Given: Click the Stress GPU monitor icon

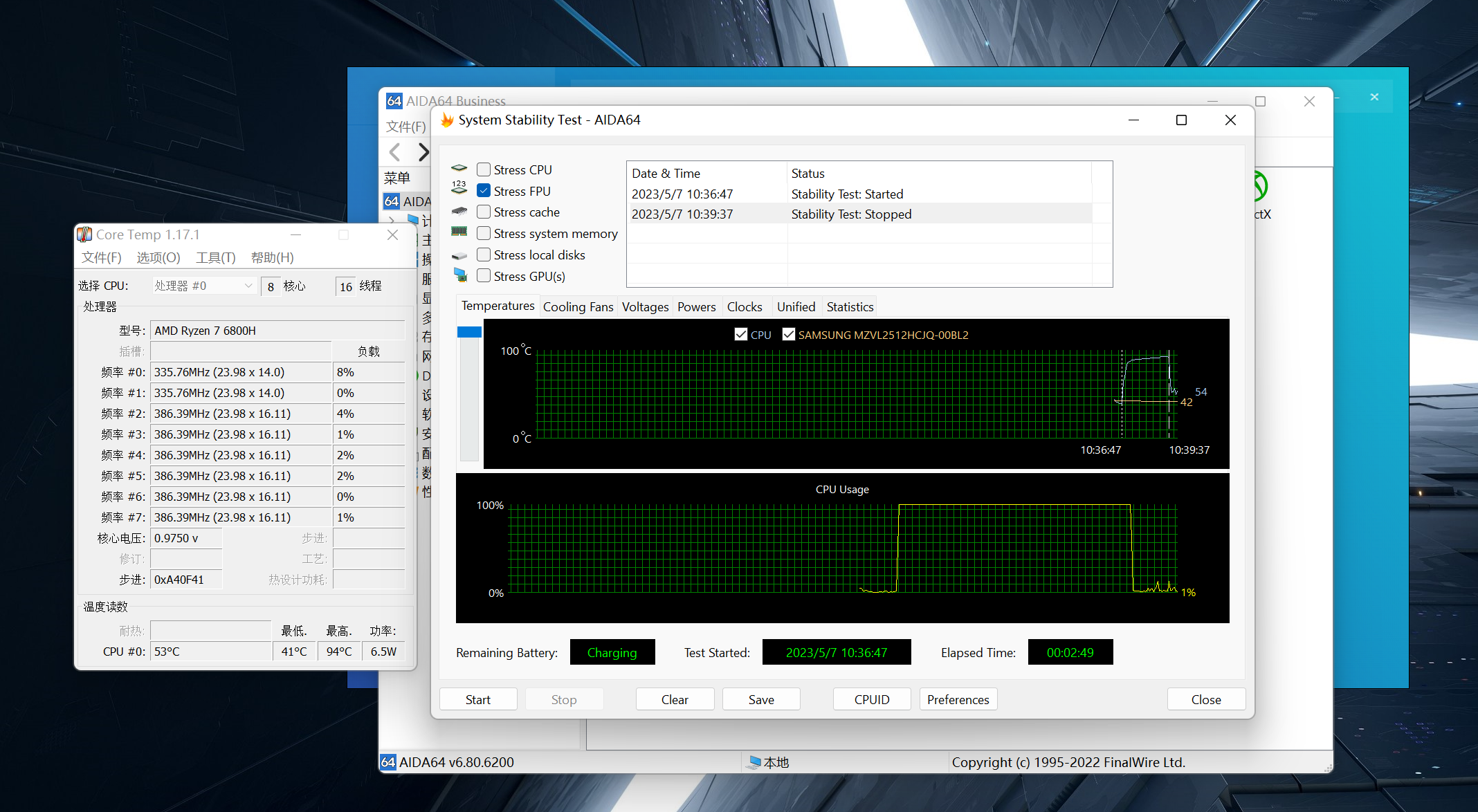Looking at the screenshot, I should pyautogui.click(x=460, y=275).
